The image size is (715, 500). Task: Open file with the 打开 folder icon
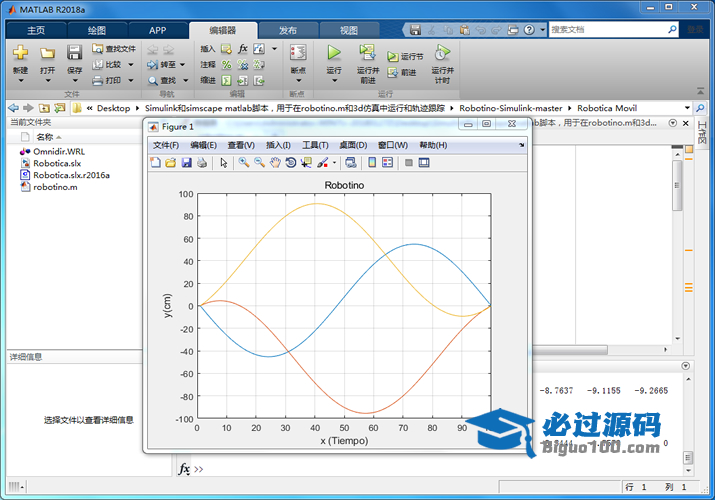pos(47,53)
